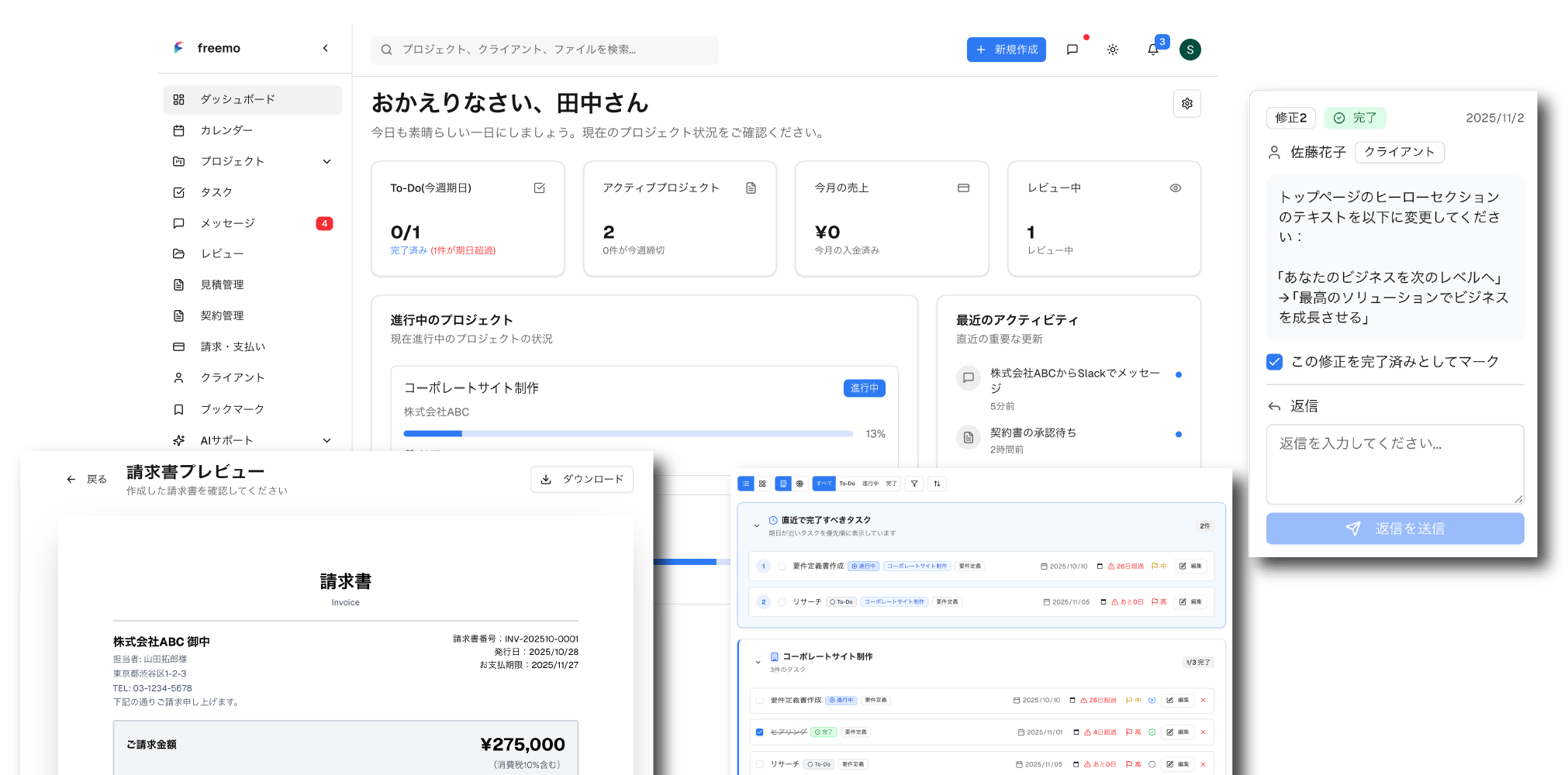Collapse コーポレートサイト制作 task group
1568x775 pixels.
pyautogui.click(x=758, y=663)
